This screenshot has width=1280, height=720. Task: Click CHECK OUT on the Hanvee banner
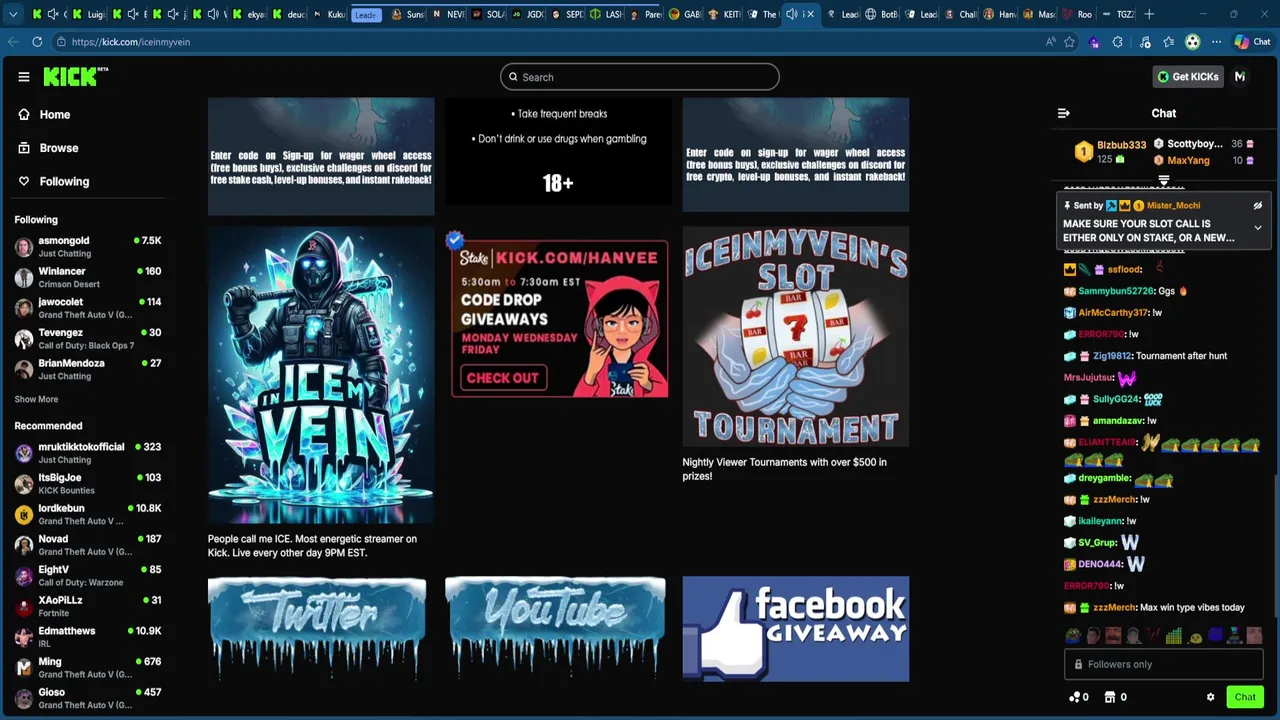click(x=503, y=378)
